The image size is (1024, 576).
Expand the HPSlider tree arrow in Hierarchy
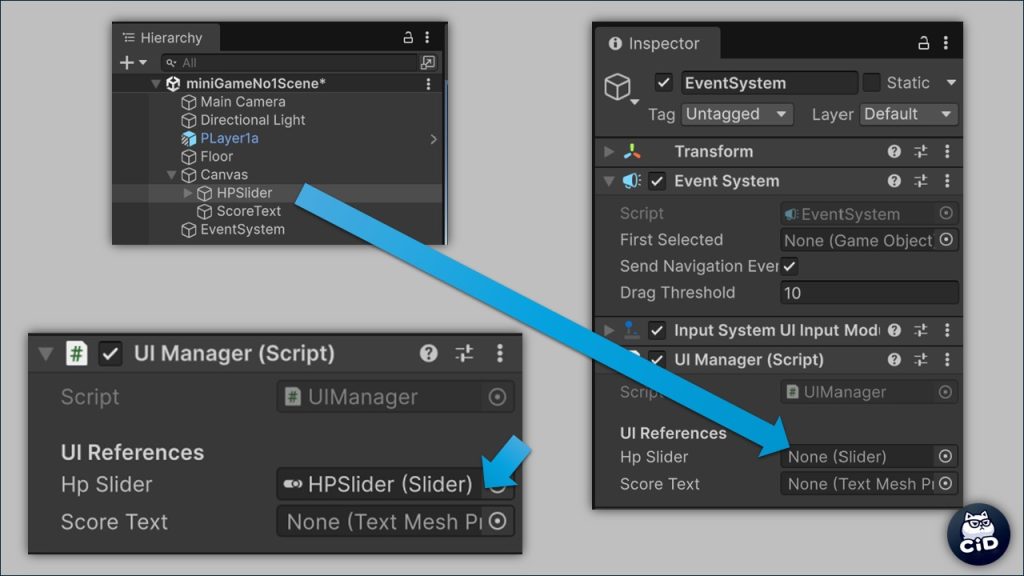pyautogui.click(x=188, y=193)
